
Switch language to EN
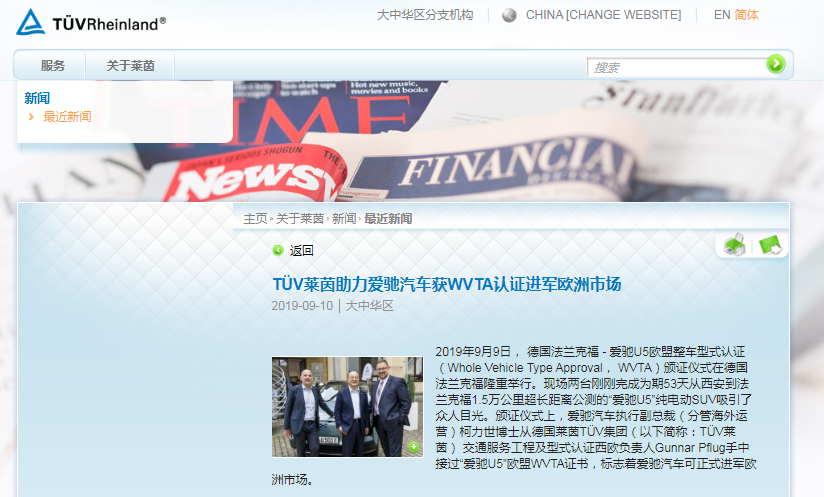(x=722, y=15)
